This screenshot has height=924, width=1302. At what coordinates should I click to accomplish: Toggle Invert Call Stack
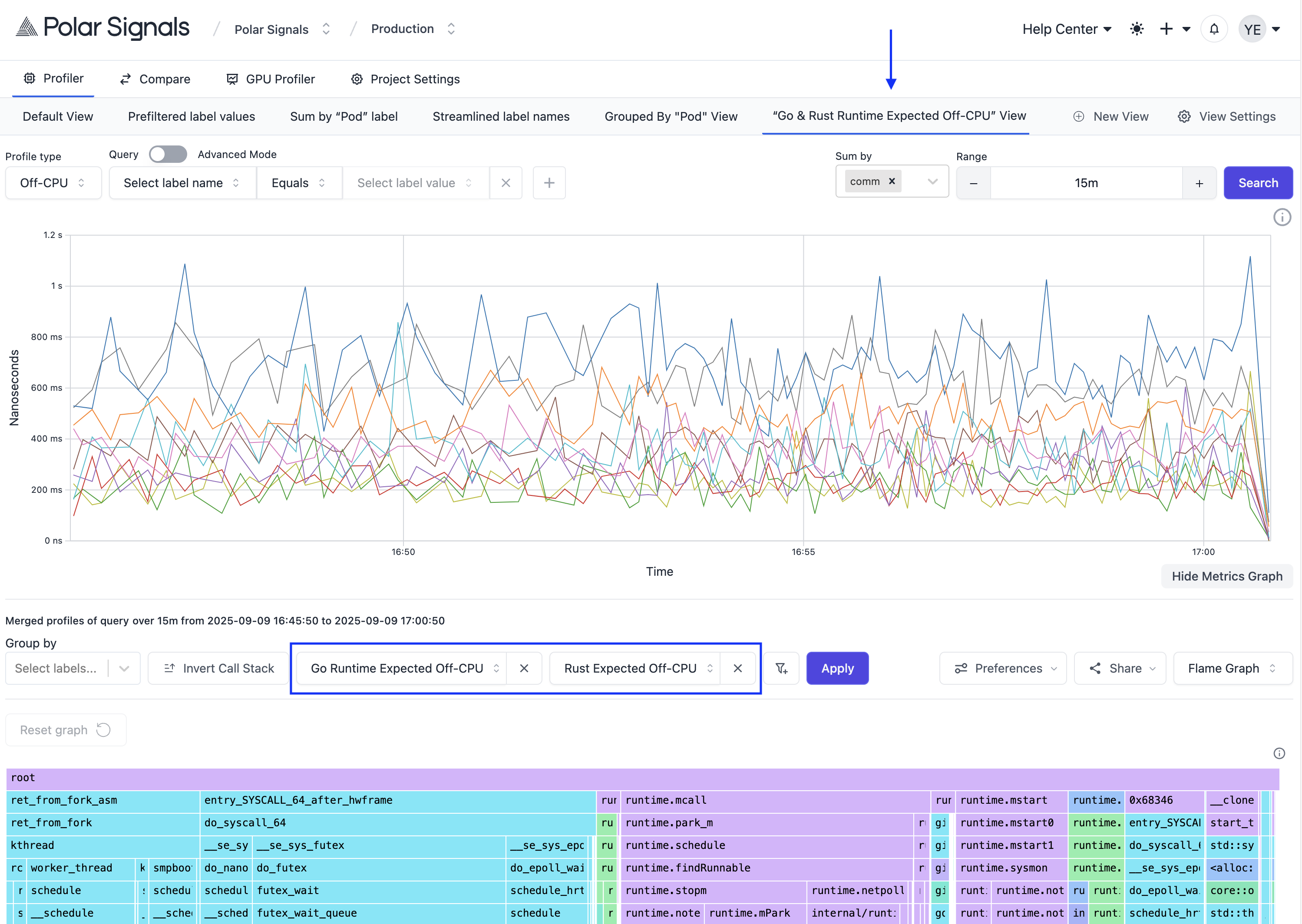[218, 669]
